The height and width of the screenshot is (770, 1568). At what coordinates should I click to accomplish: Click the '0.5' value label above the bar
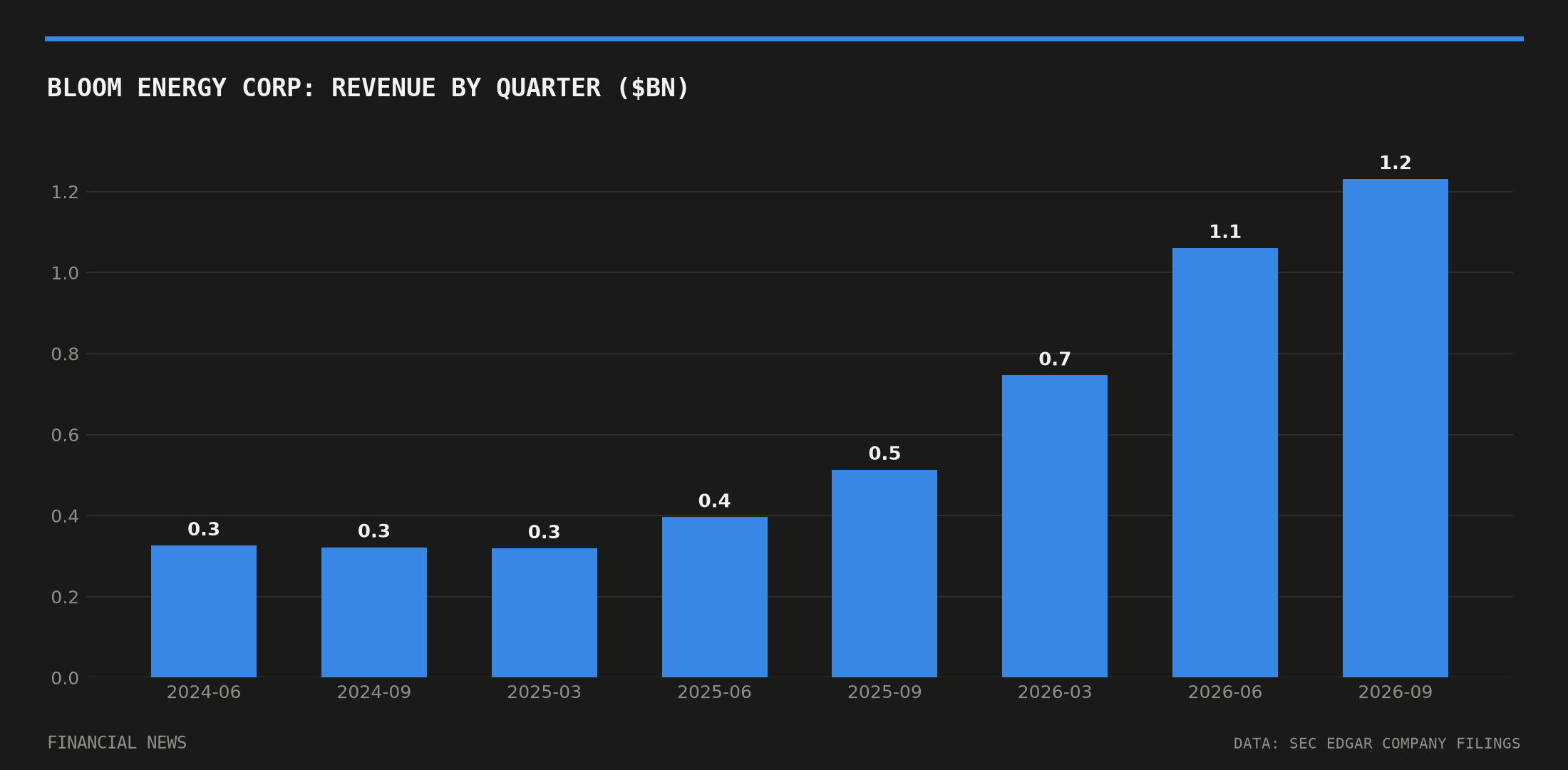pyautogui.click(x=884, y=453)
